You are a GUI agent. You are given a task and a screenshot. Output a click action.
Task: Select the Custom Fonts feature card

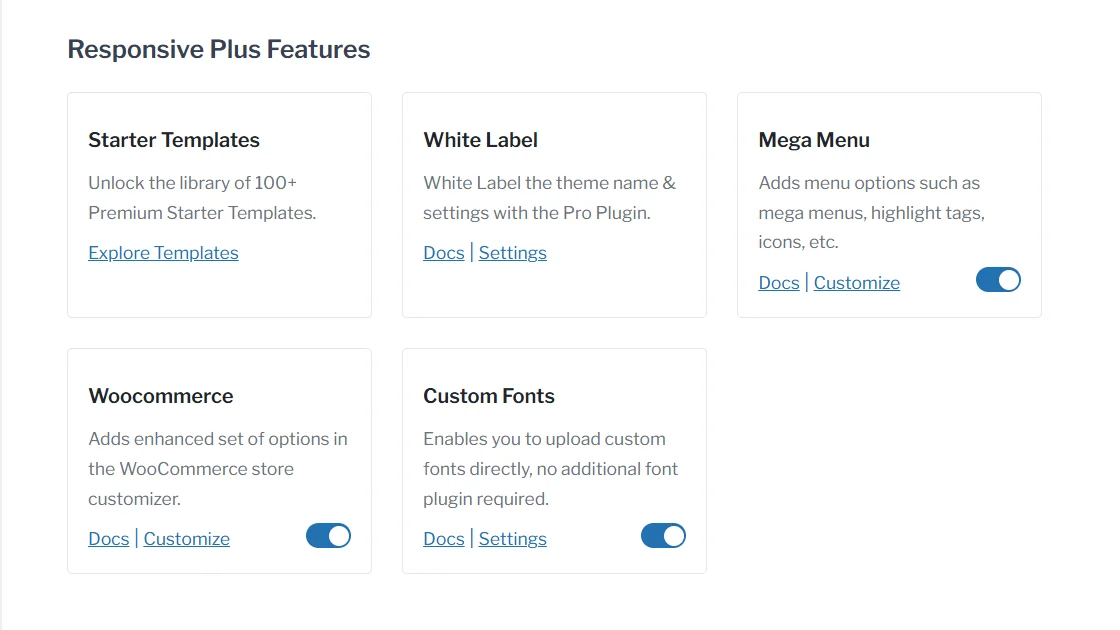(554, 460)
